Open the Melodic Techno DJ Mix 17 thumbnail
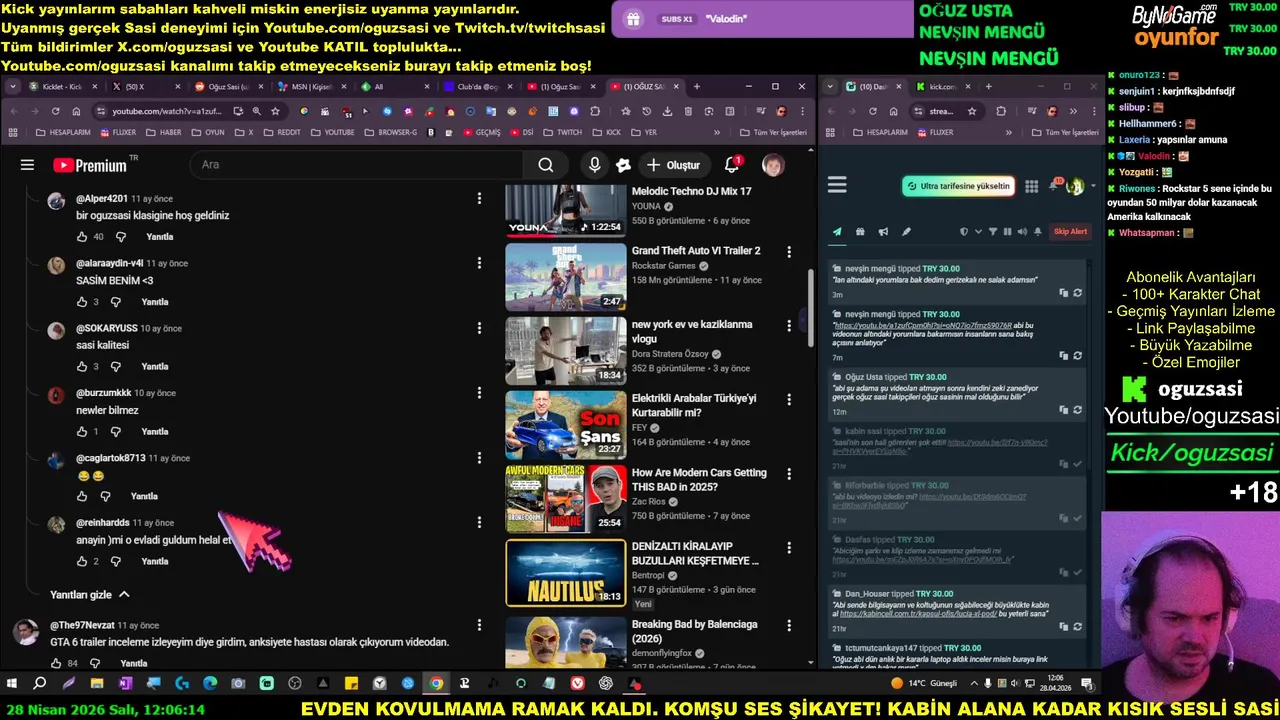Screen dimensions: 1280x720 565,210
